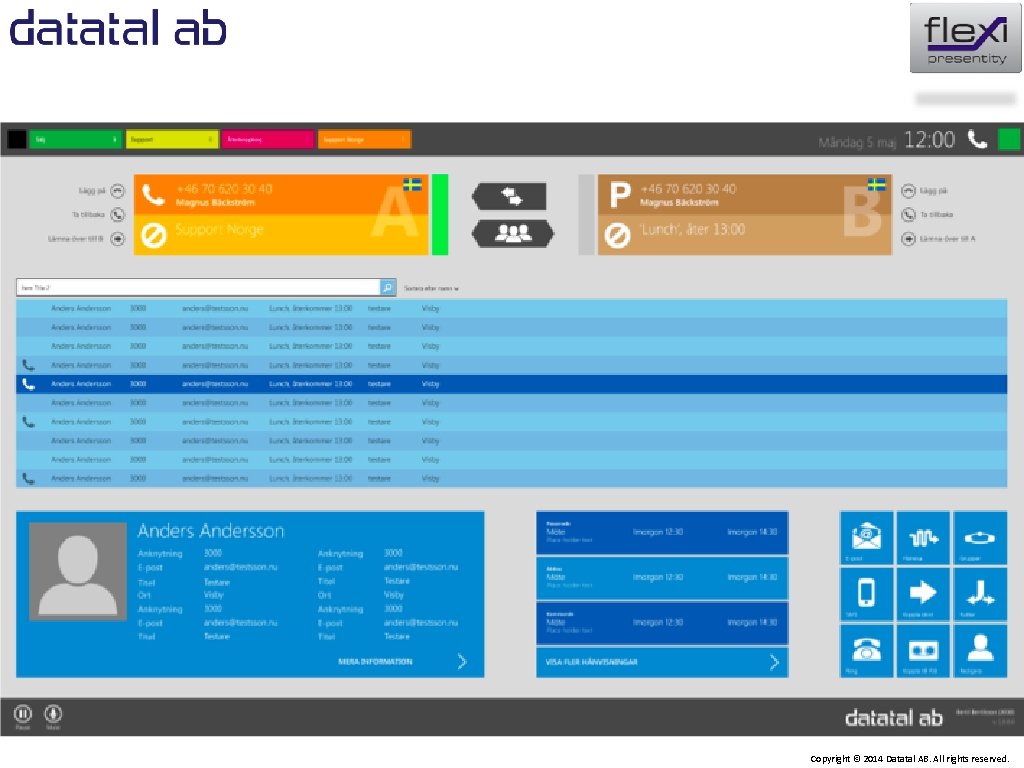The image size is (1024, 768).
Task: Click the waveform tile with the arrow
Action: (923, 538)
